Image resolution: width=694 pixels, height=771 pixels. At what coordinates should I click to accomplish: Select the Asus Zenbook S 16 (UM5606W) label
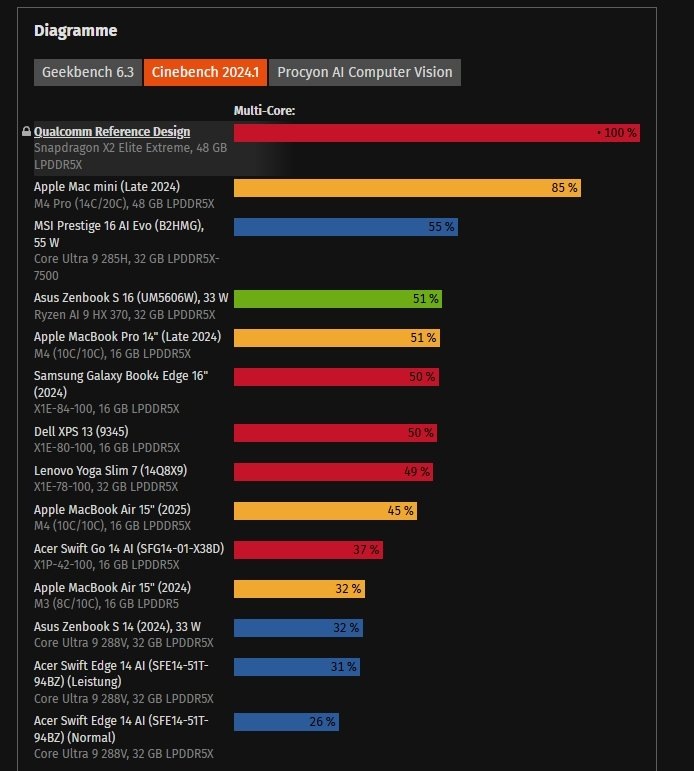click(131, 298)
